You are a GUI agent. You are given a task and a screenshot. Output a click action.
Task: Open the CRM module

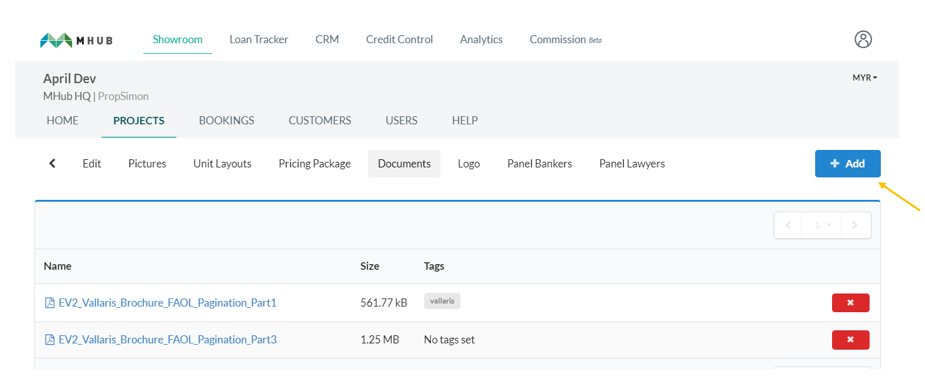[x=327, y=40]
